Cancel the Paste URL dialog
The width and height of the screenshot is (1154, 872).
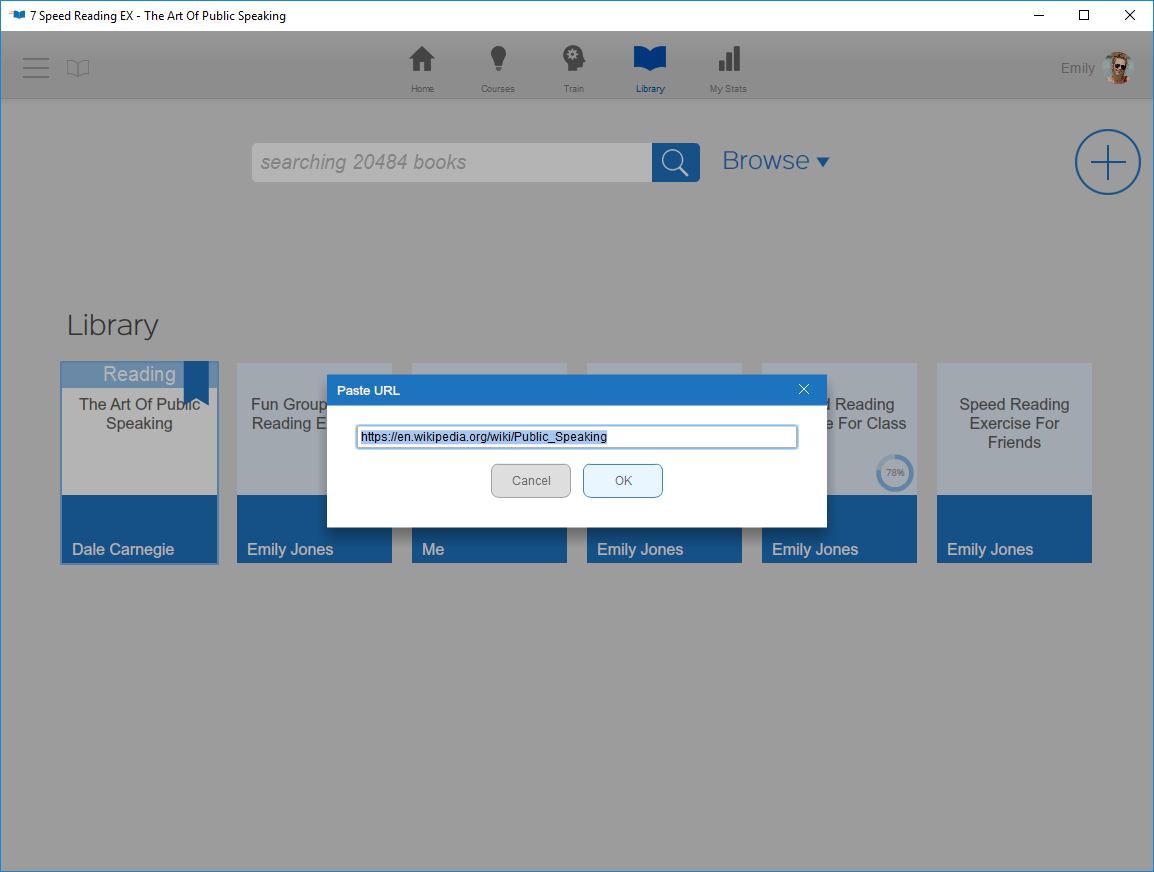pyautogui.click(x=530, y=480)
